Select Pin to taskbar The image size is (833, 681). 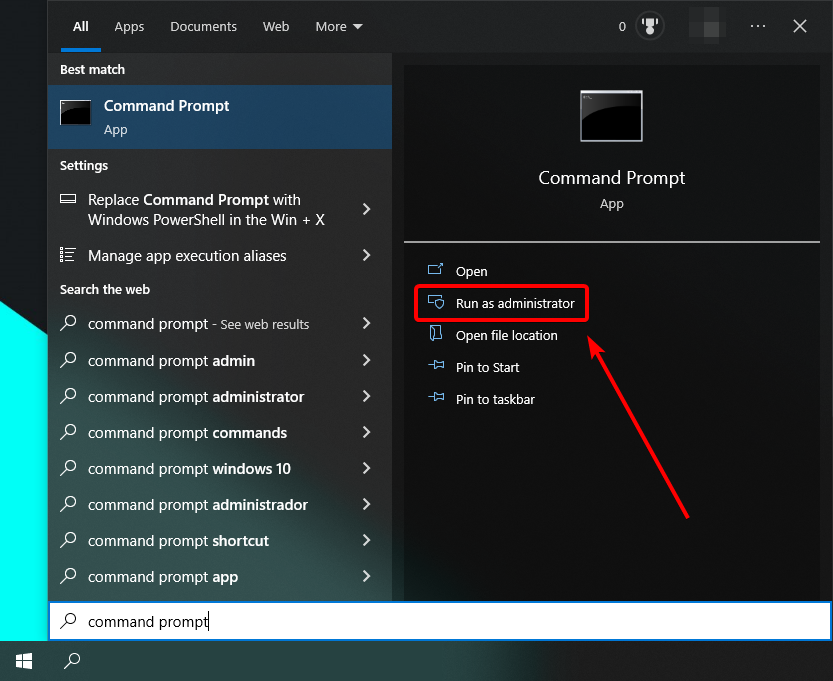(x=495, y=399)
